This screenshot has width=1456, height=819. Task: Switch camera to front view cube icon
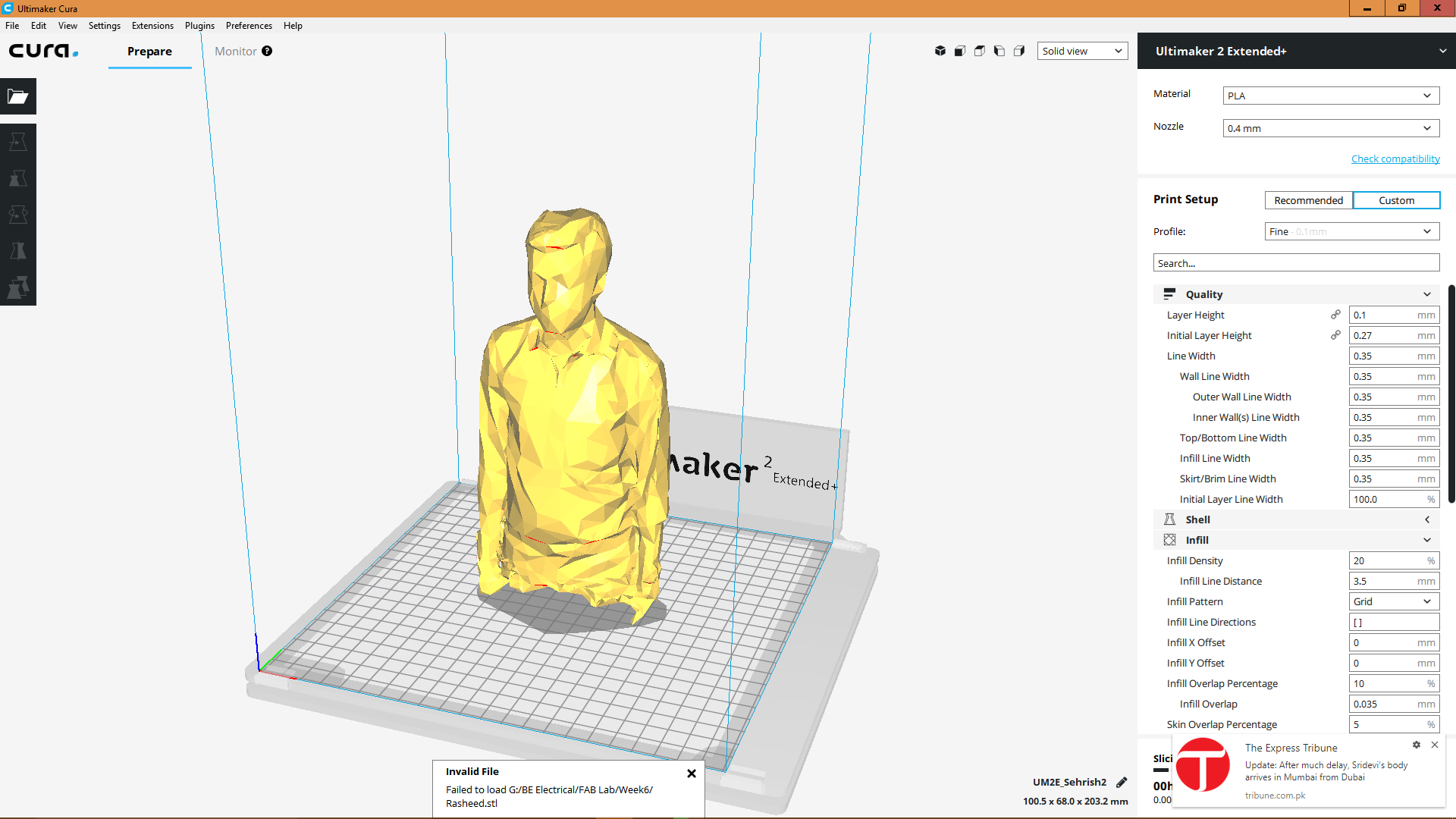(959, 51)
